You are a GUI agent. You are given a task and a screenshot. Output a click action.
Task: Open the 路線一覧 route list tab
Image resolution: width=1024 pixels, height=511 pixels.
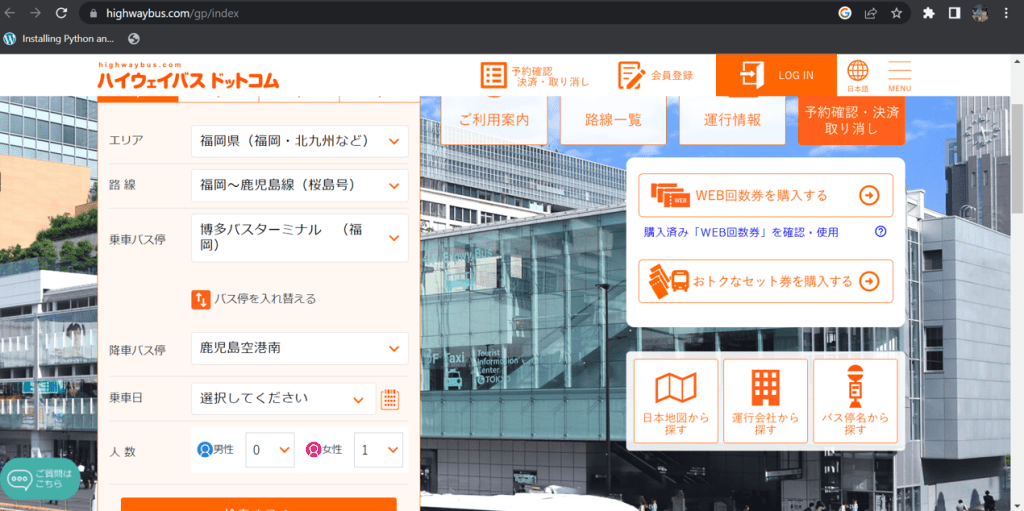point(613,120)
